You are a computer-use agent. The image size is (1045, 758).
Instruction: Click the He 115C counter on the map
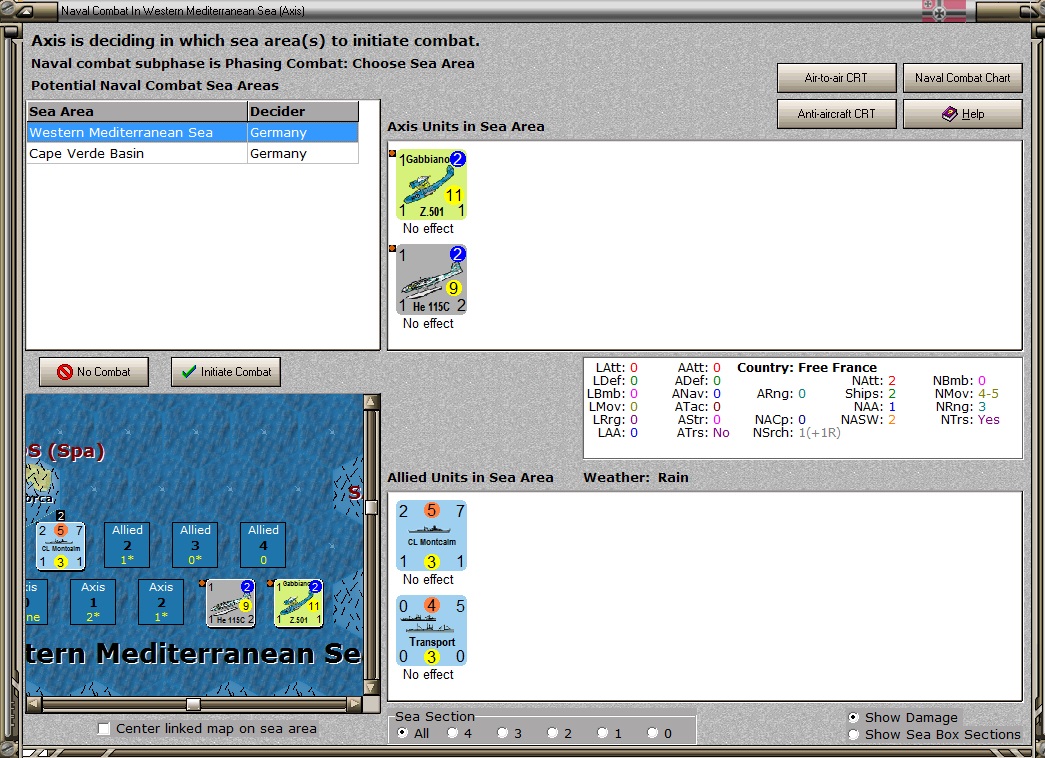pos(231,603)
